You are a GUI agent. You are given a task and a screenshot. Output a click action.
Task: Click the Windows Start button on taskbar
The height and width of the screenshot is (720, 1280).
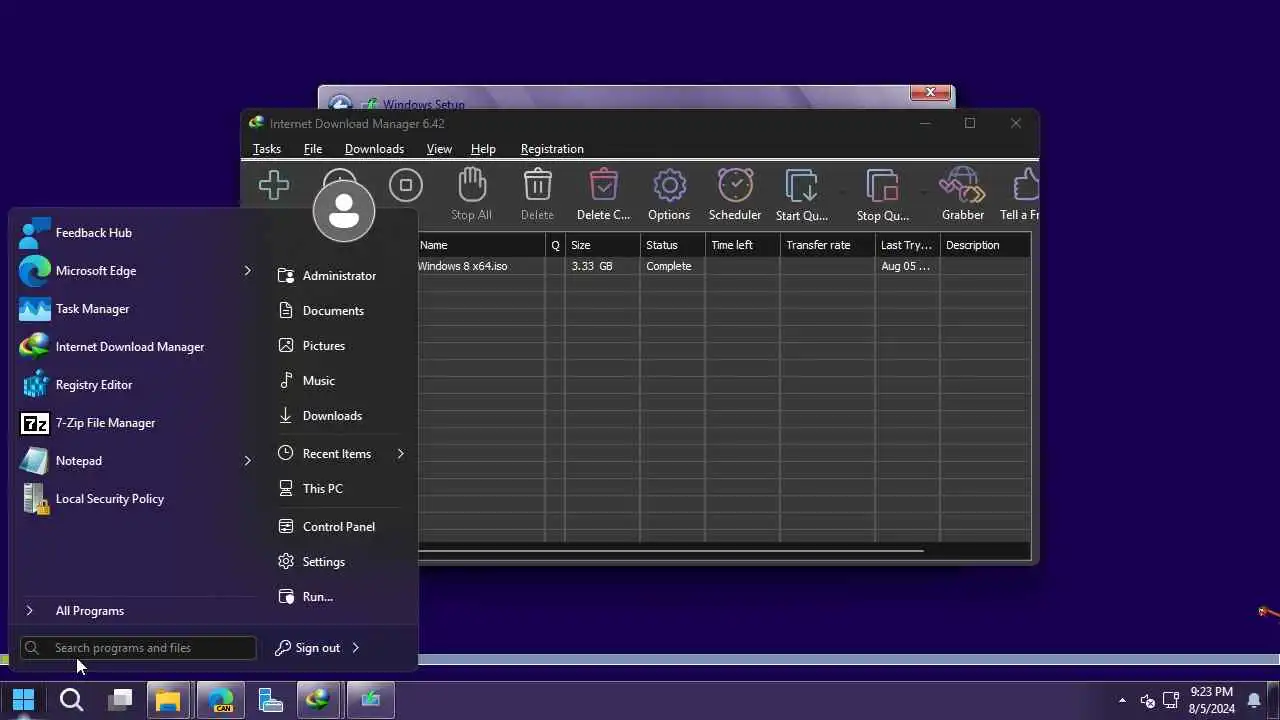pyautogui.click(x=23, y=699)
